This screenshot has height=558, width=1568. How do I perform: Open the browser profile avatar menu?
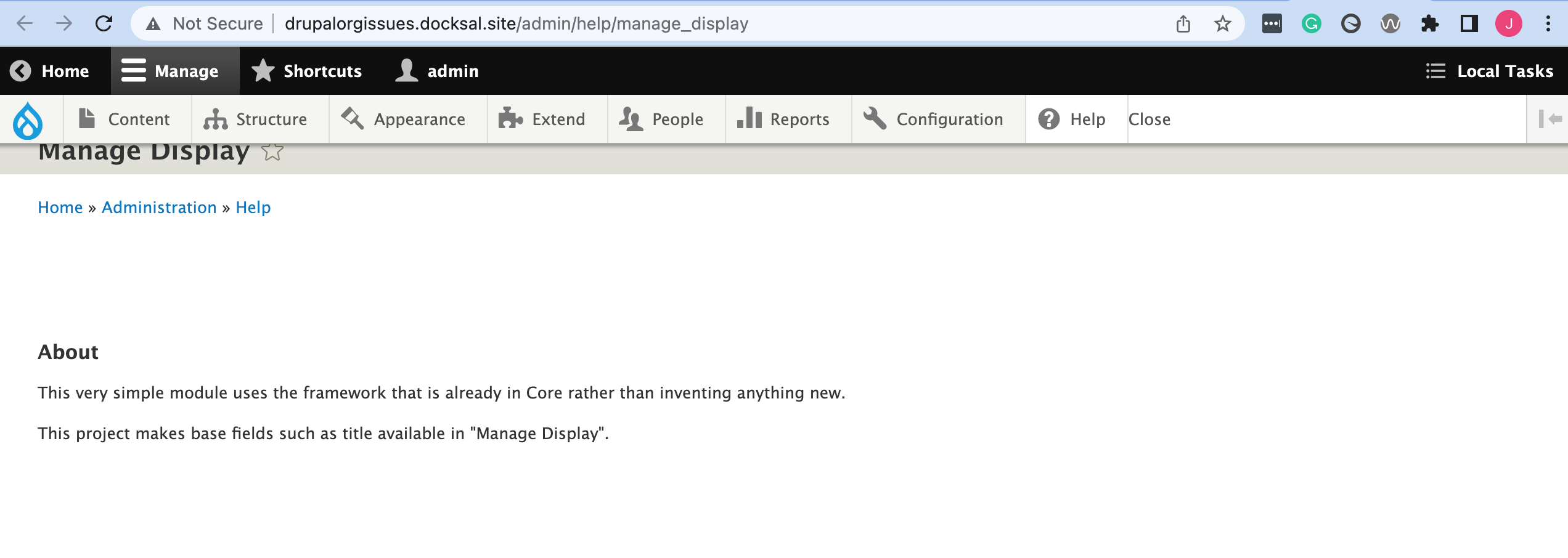tap(1509, 24)
